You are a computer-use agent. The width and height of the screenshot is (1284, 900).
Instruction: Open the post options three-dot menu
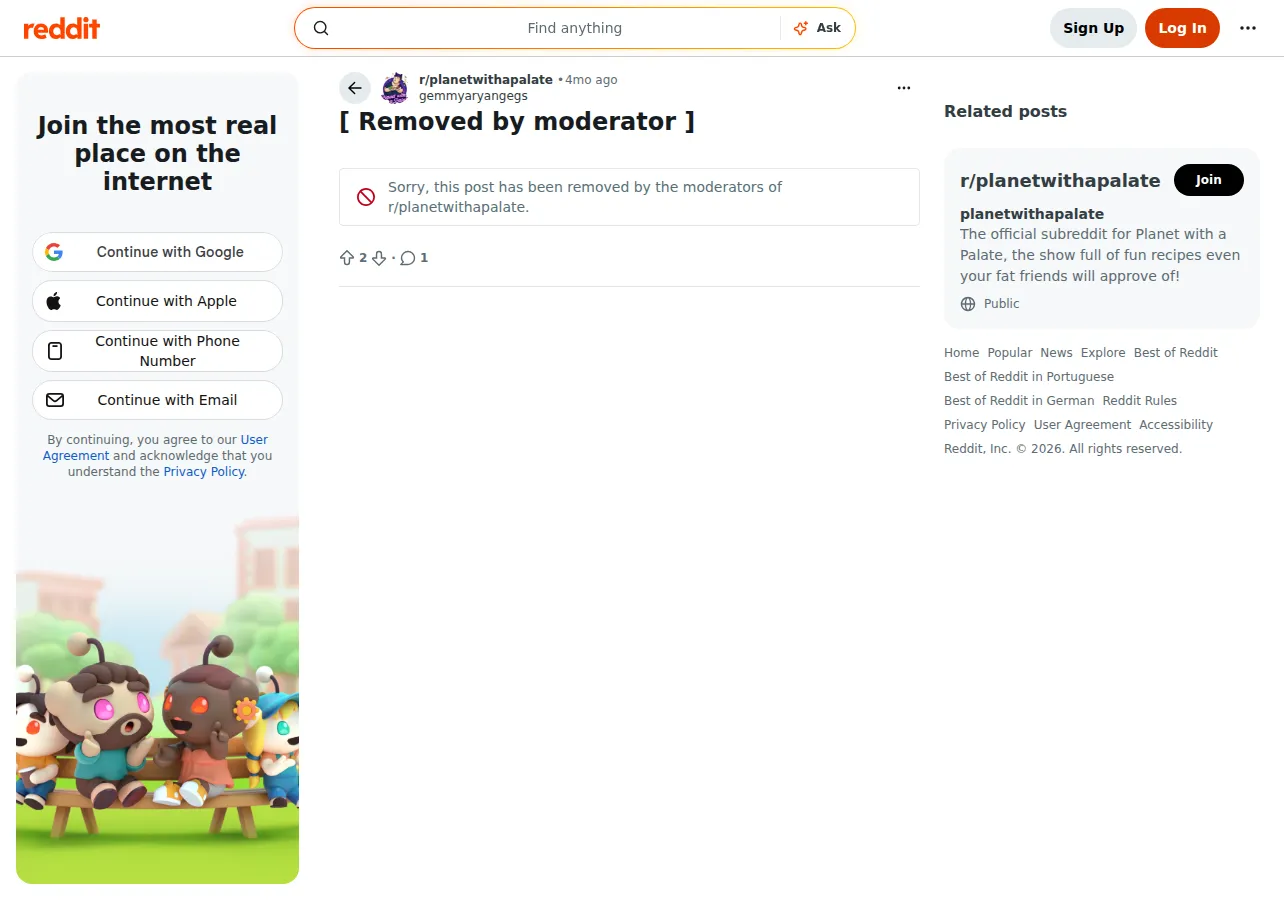tap(904, 88)
